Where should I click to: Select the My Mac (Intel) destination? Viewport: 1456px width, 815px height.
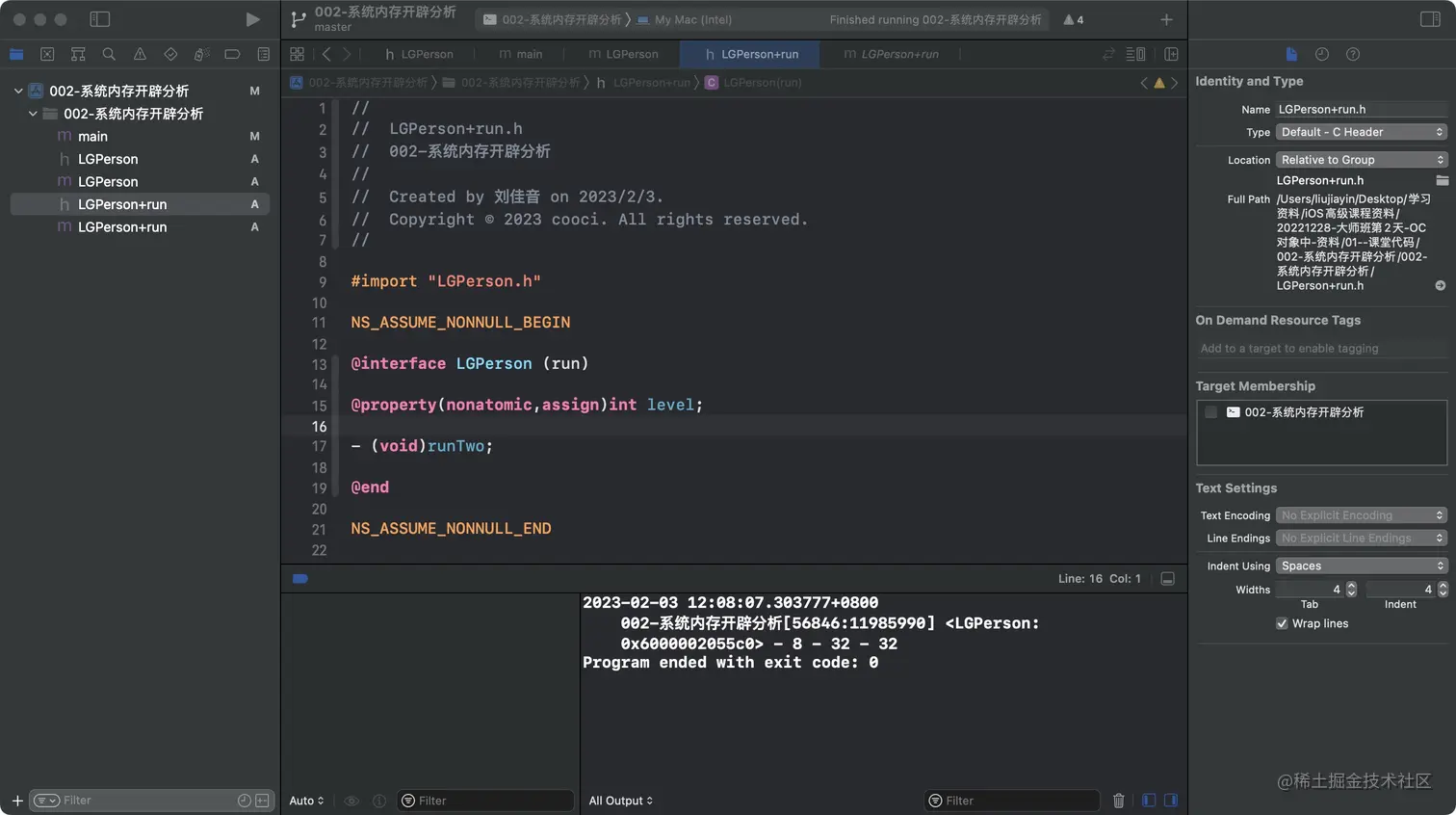point(685,19)
